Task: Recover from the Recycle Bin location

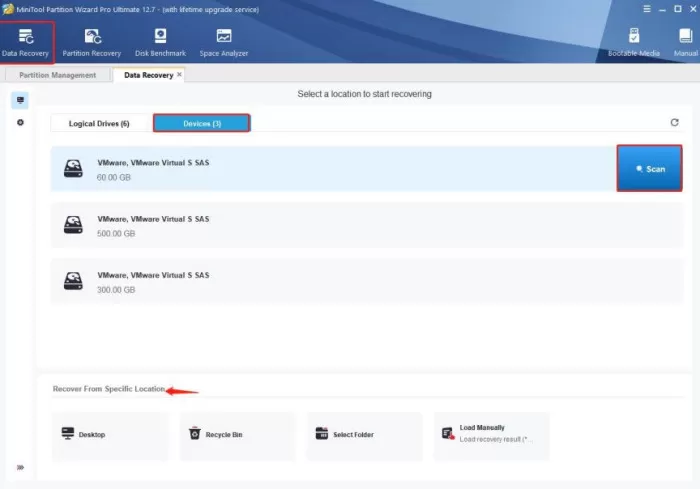Action: [238, 435]
